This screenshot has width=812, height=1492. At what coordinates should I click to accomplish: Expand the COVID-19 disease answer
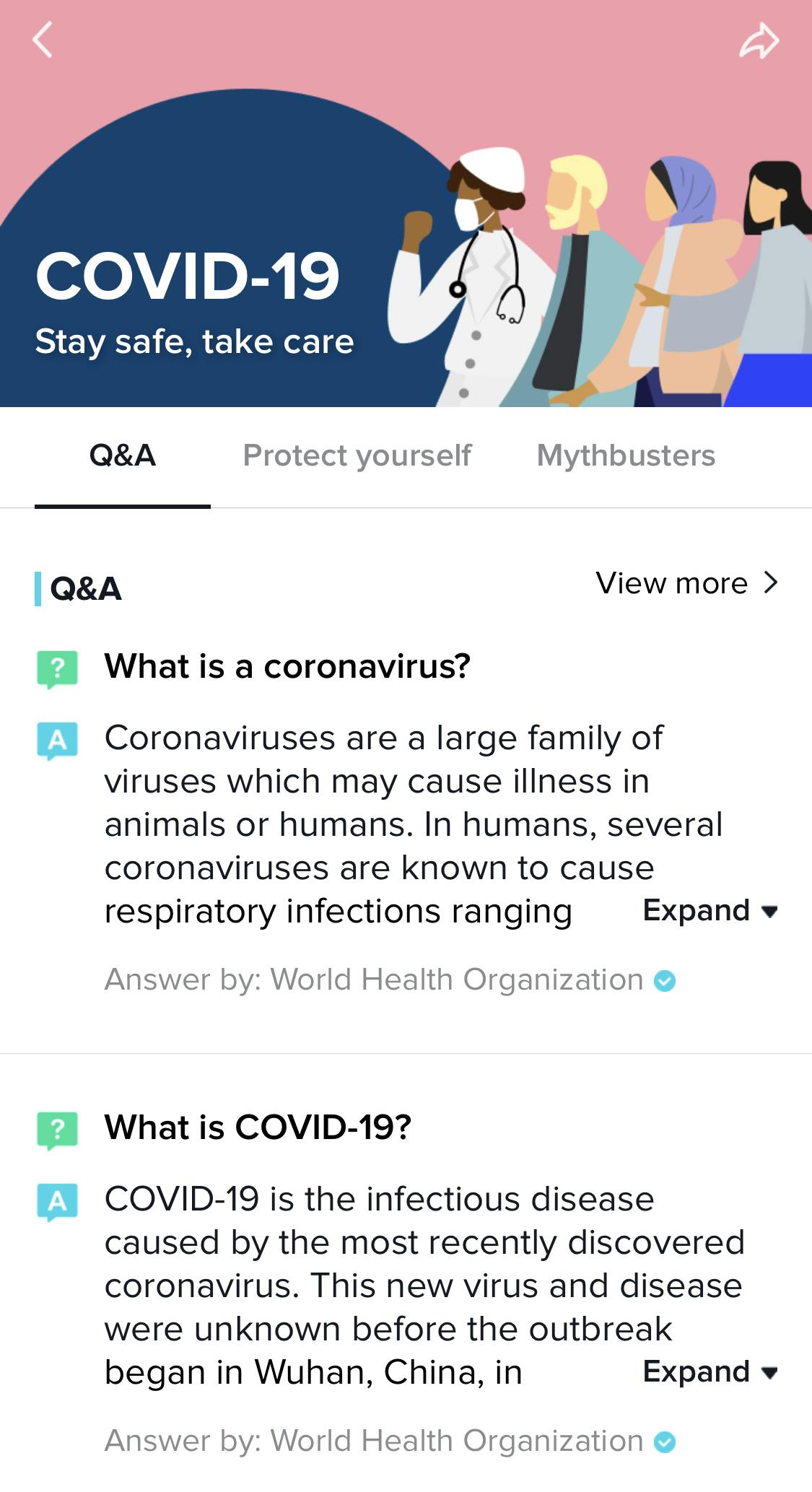pos(710,1372)
